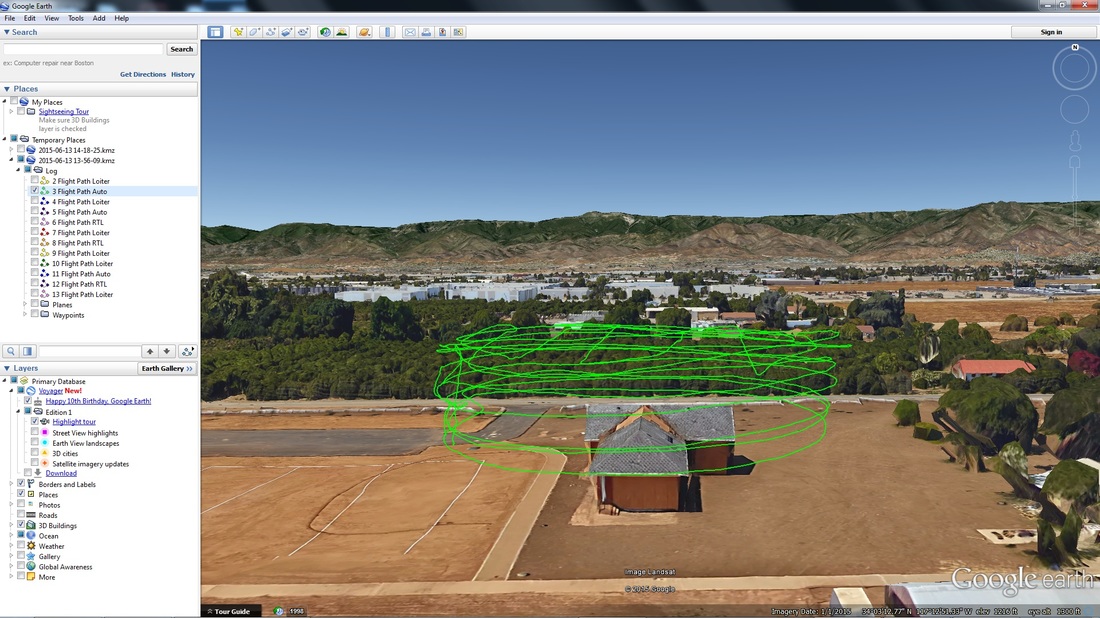Image resolution: width=1100 pixels, height=618 pixels.
Task: Open the File menu
Action: [x=10, y=18]
